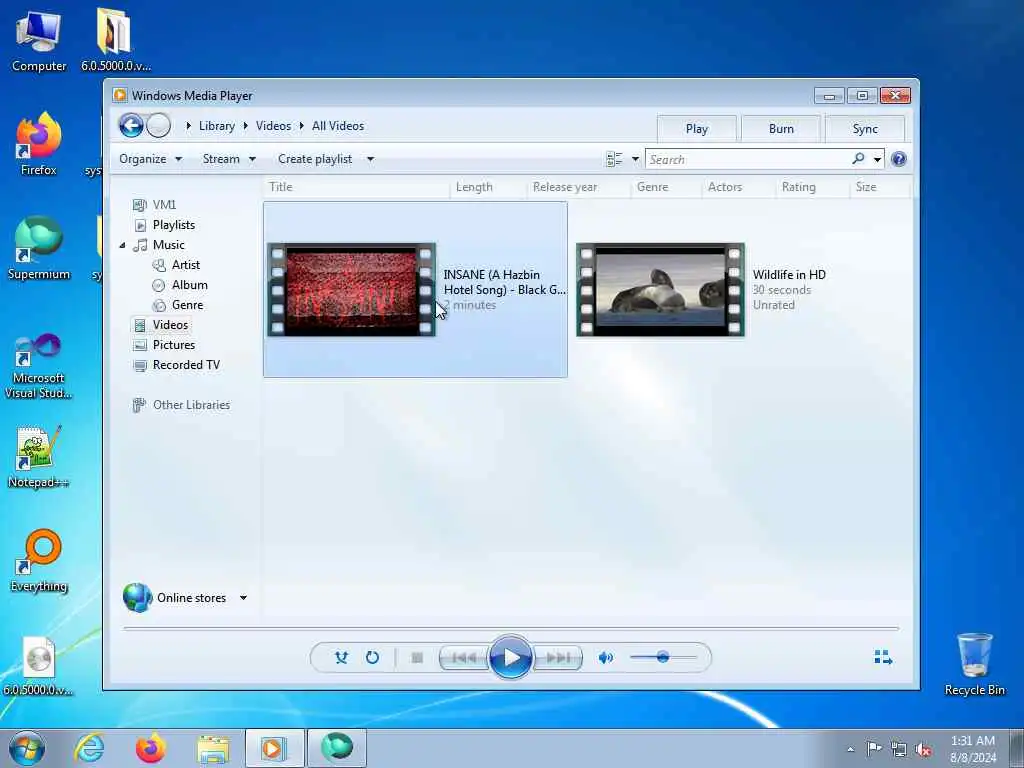Click the Previous track button
The height and width of the screenshot is (768, 1024).
coord(464,658)
